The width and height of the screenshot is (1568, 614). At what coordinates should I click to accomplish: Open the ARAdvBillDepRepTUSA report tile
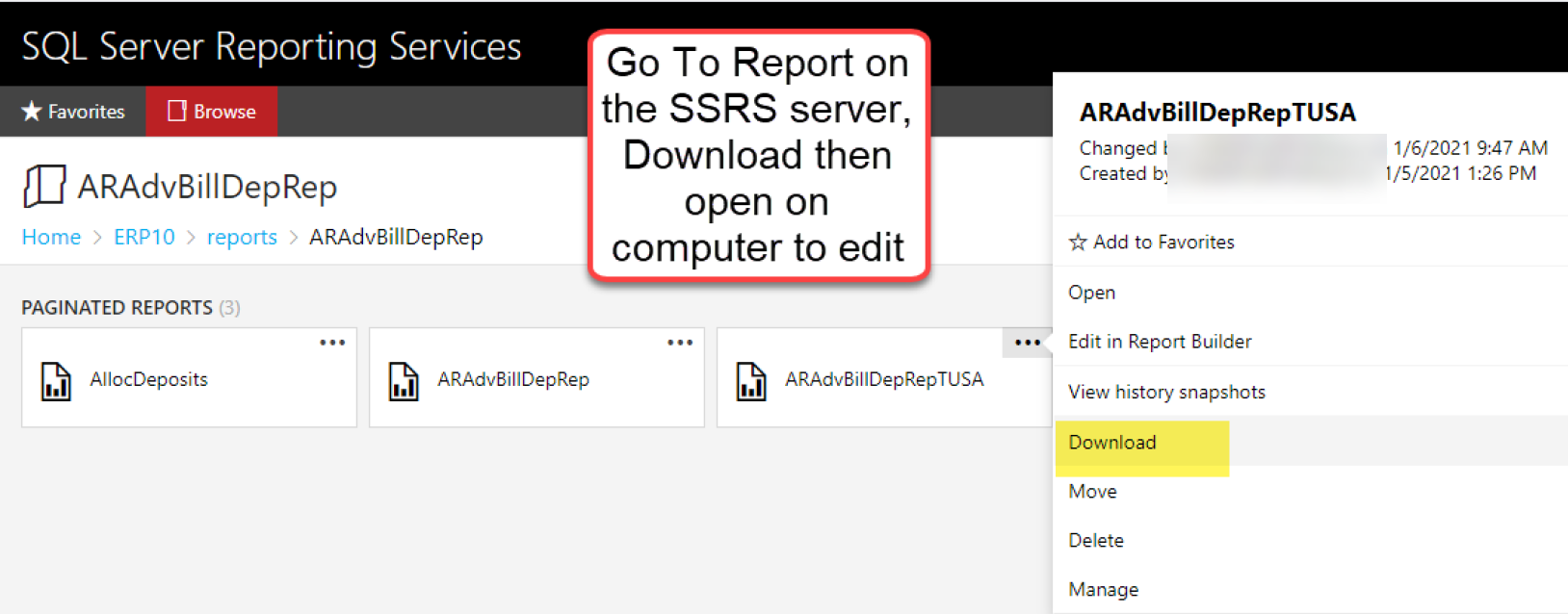point(884,378)
